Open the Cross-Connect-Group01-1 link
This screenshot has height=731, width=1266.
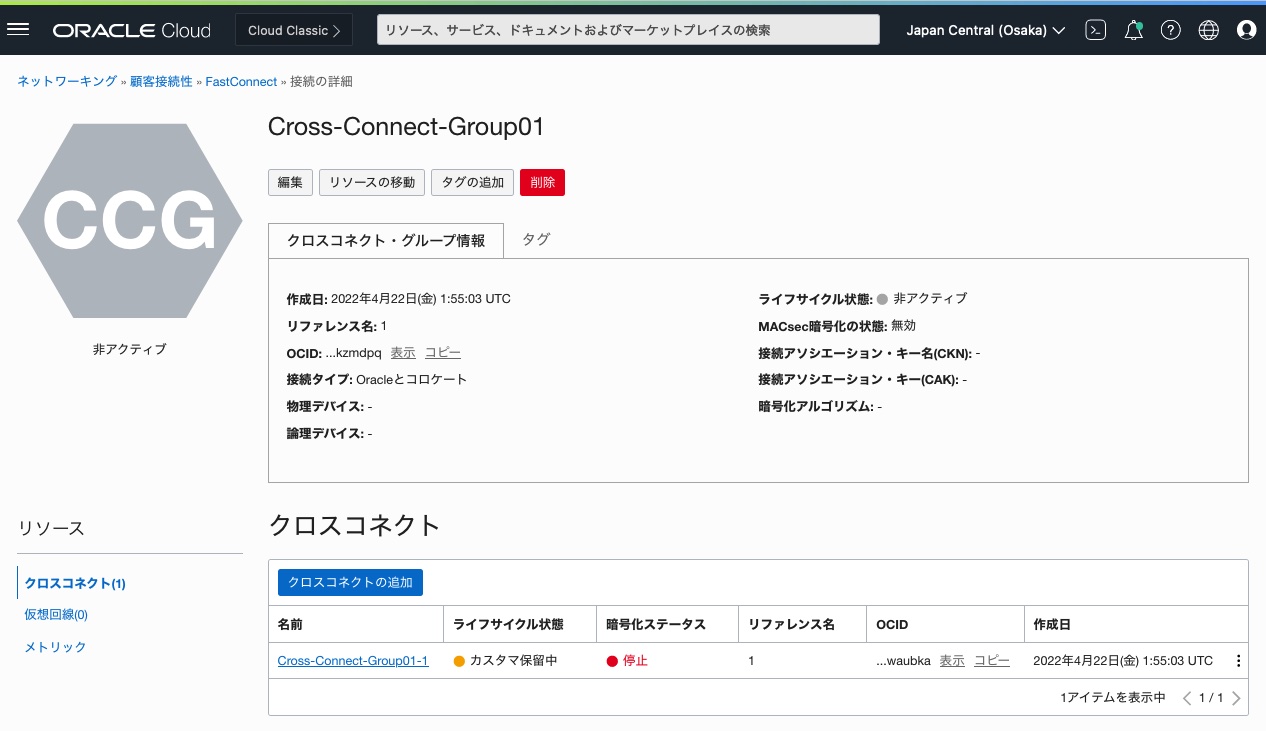click(x=352, y=660)
